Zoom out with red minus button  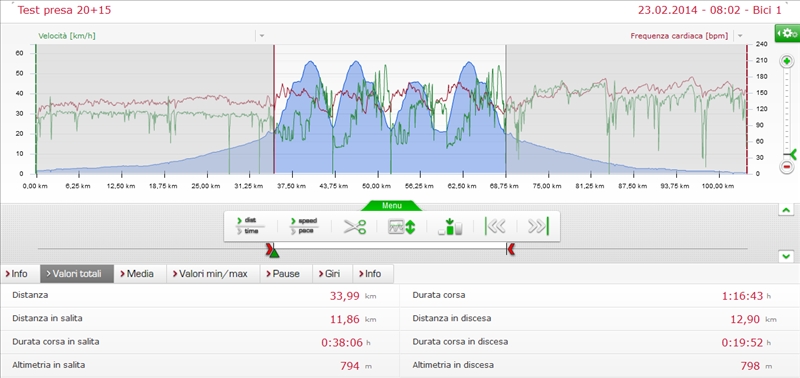tap(786, 166)
